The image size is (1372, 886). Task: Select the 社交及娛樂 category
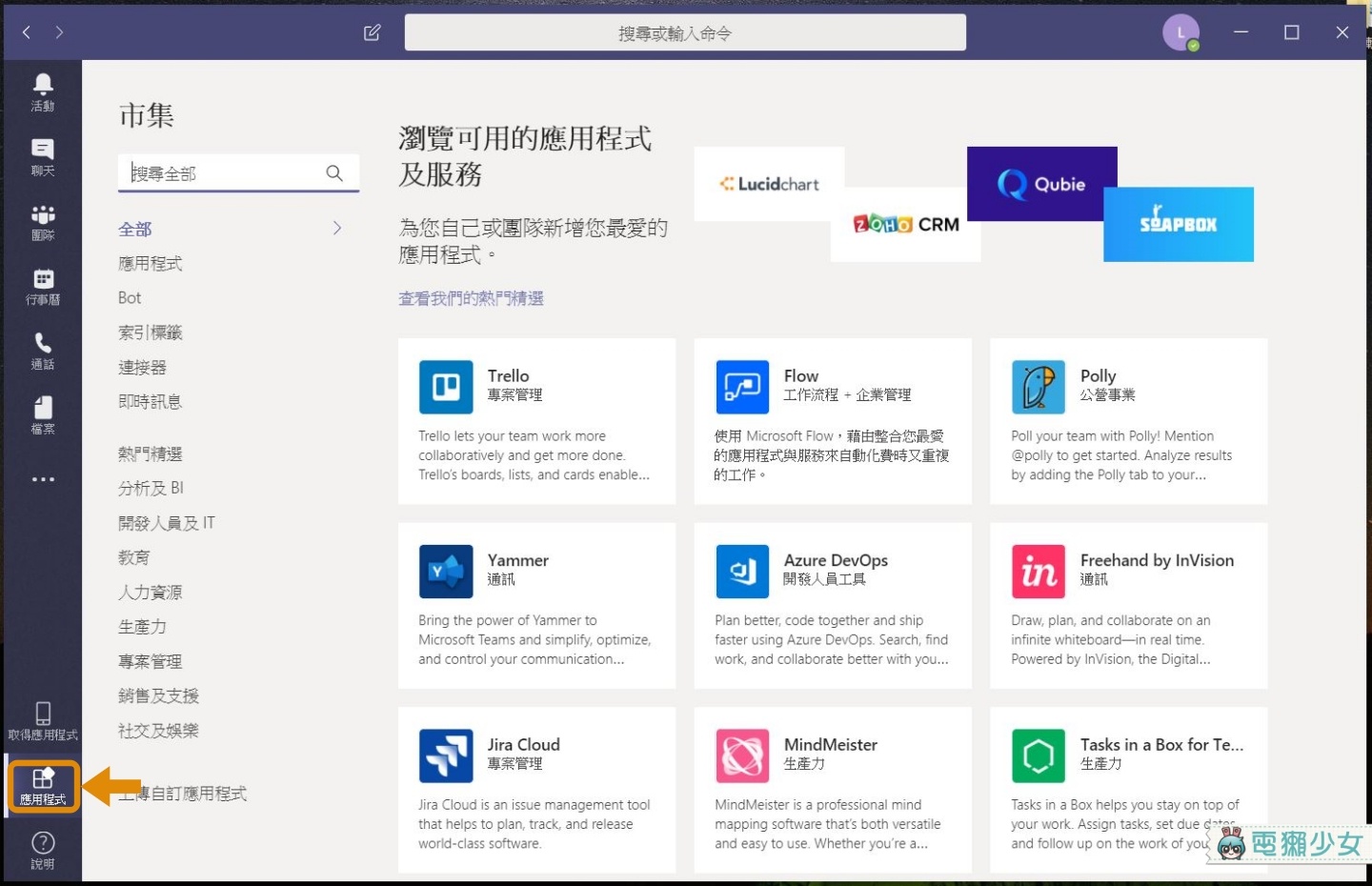(x=159, y=731)
